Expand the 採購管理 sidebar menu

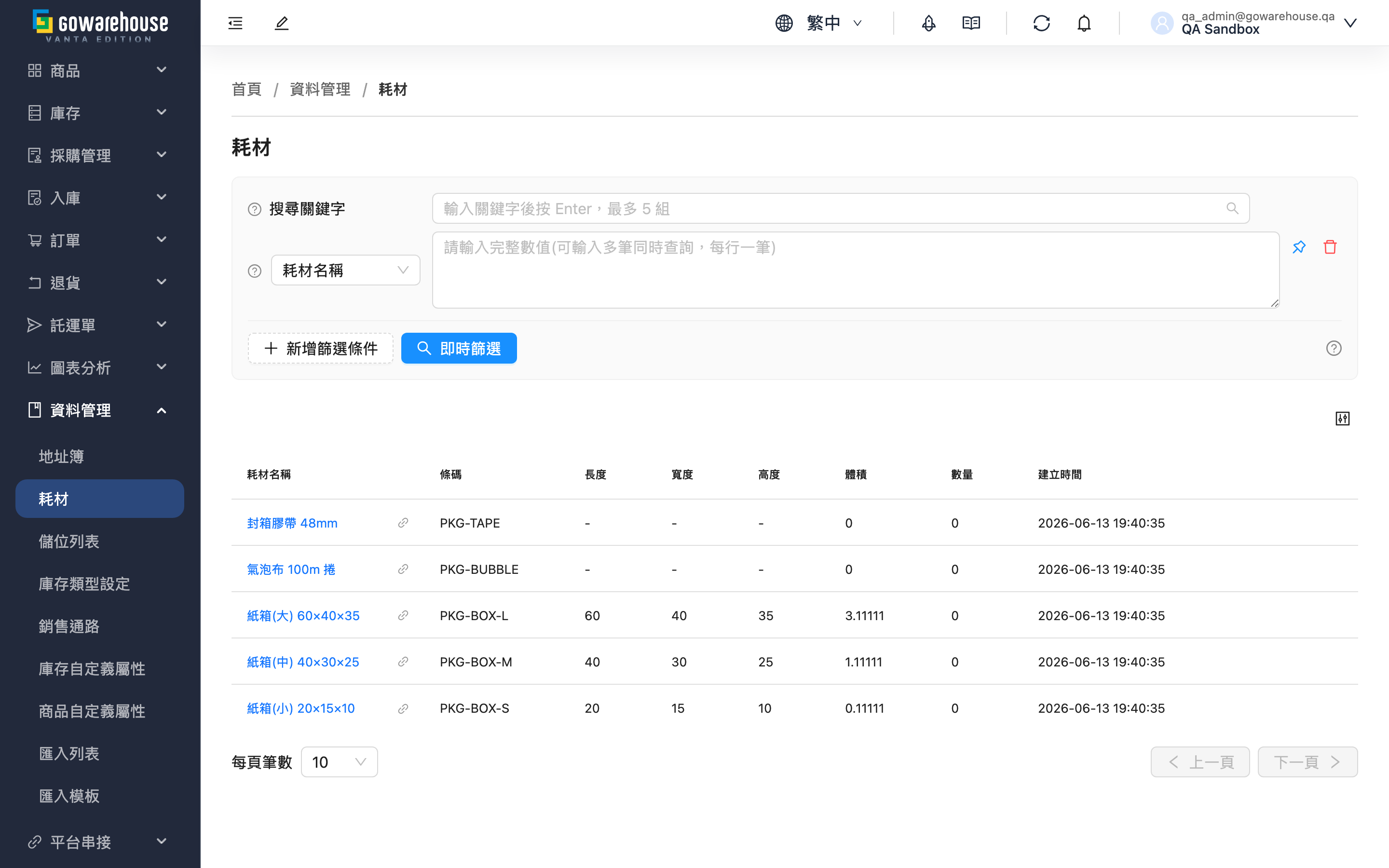(x=100, y=155)
